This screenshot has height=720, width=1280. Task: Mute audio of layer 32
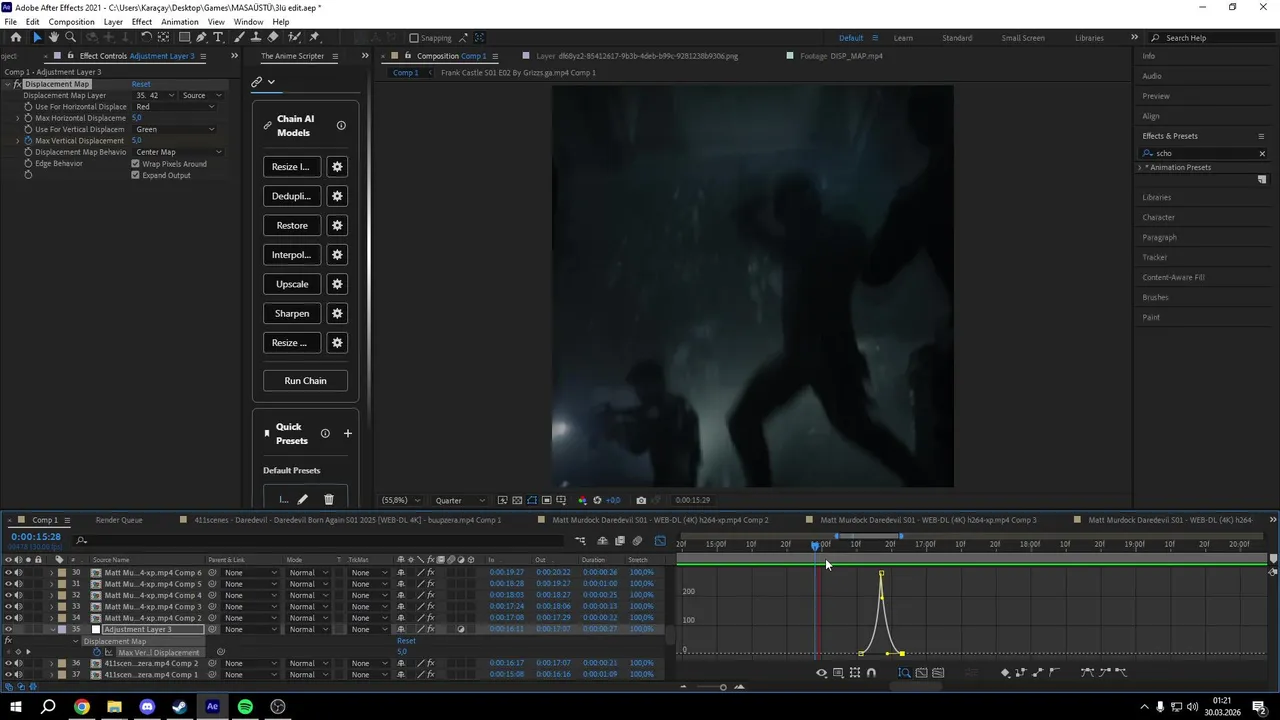pyautogui.click(x=18, y=595)
